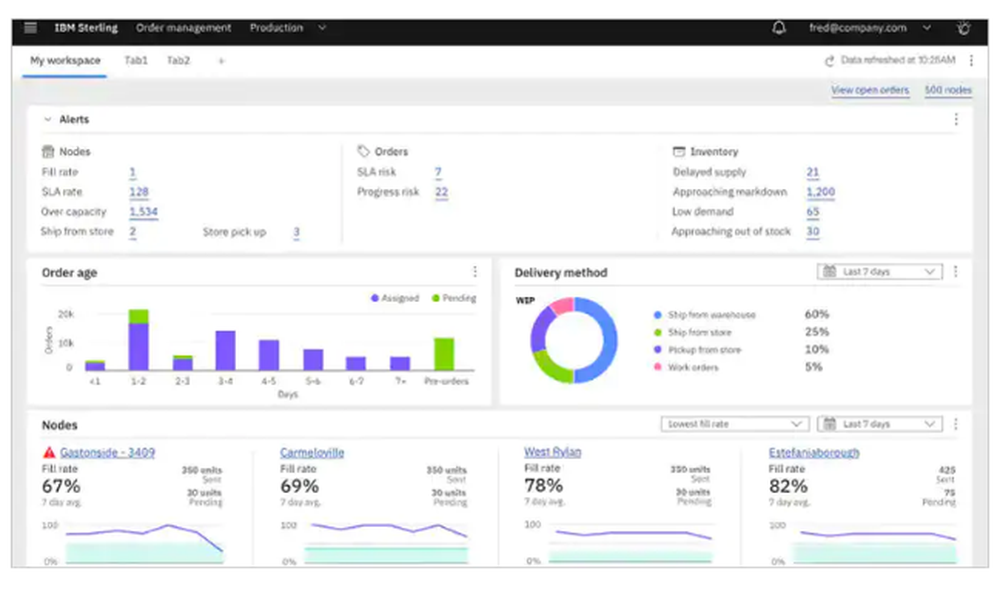Viewport: 1000px width, 591px height.
Task: Add a new workspace tab with plus
Action: [x=221, y=61]
